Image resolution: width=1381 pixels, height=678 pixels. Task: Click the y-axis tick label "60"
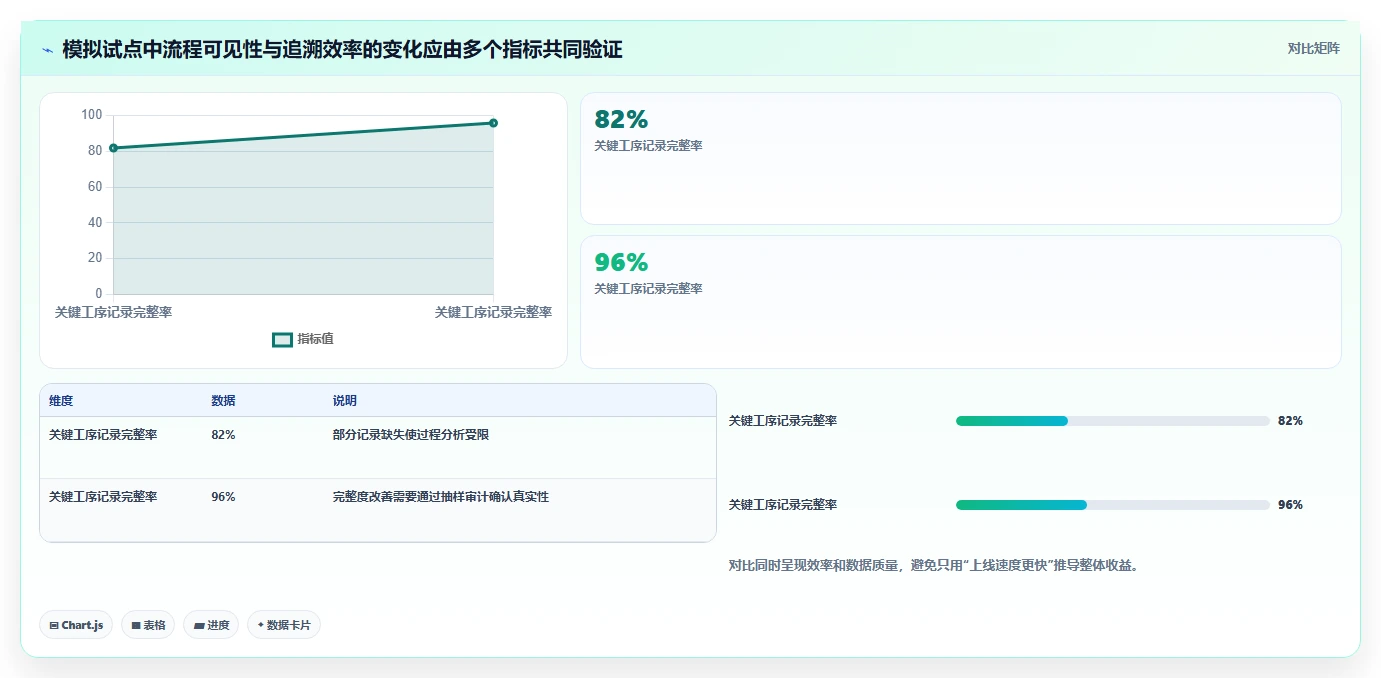point(95,186)
